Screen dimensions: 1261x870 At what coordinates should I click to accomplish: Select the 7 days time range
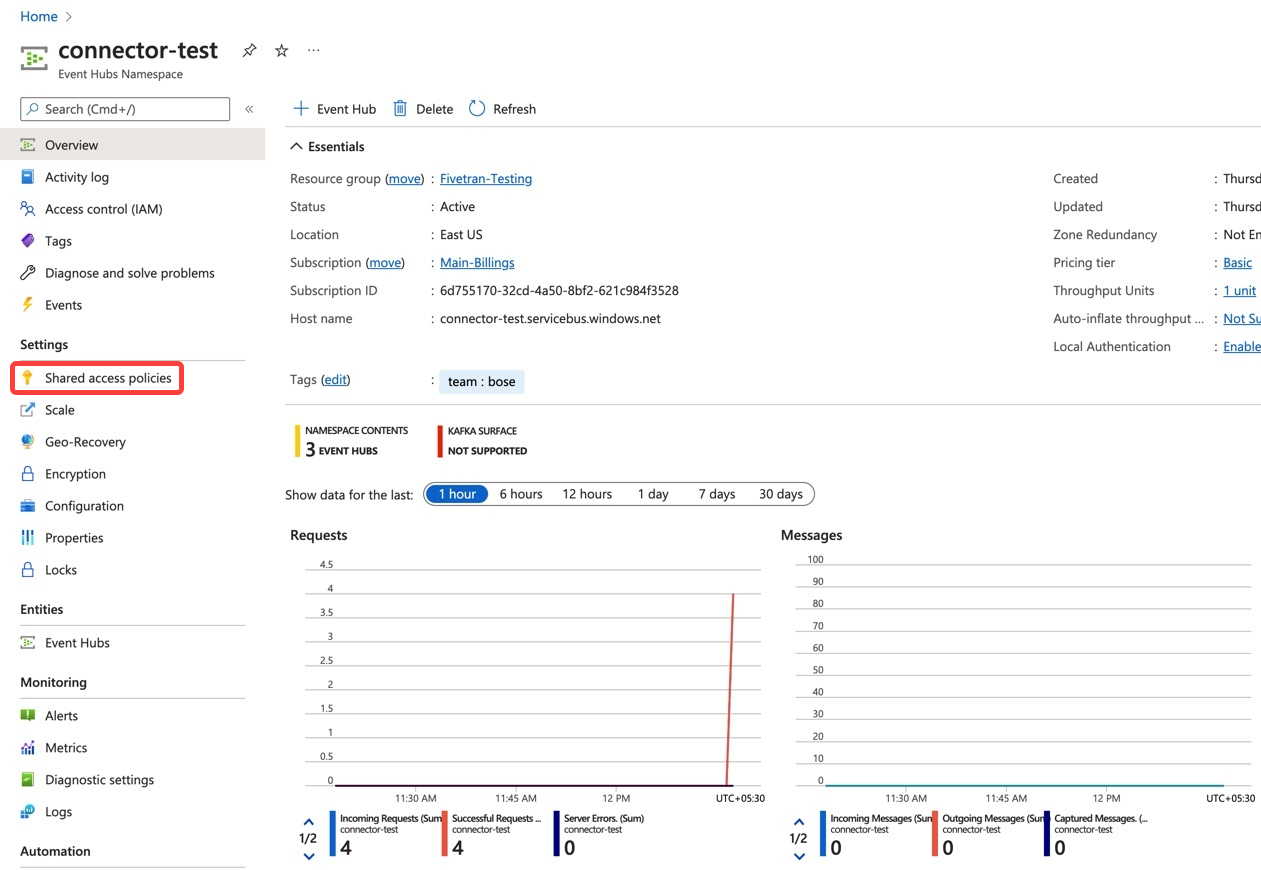(x=717, y=494)
